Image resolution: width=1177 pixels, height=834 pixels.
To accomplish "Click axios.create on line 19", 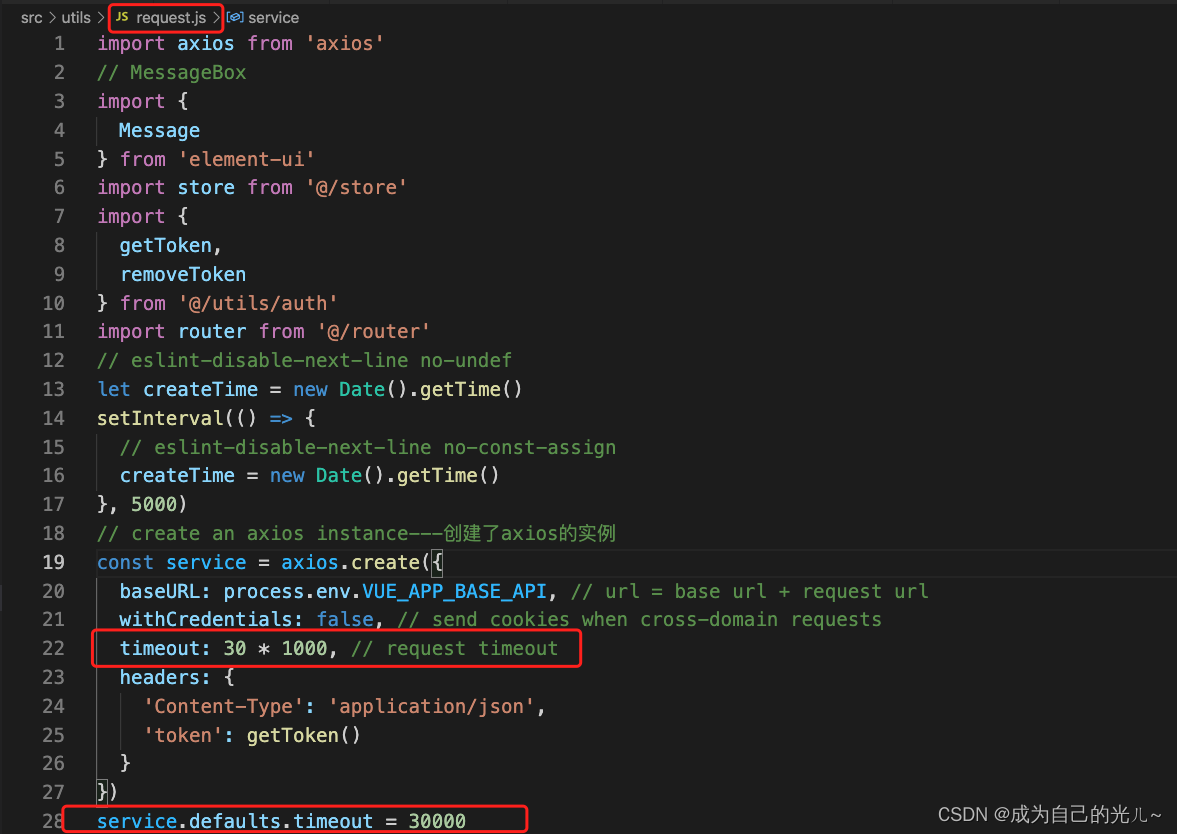I will pos(350,562).
